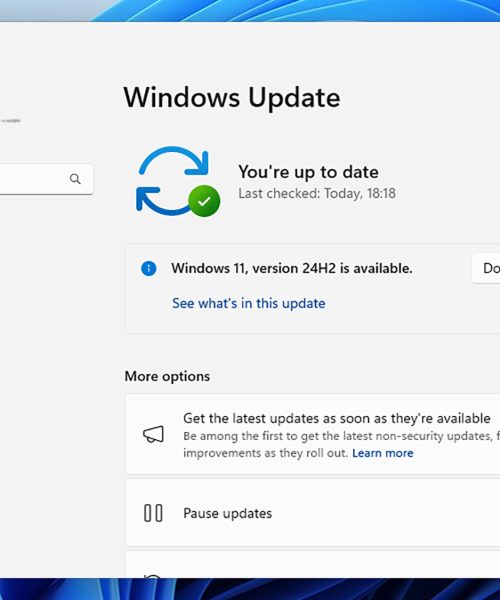Click the You're up to date status text
This screenshot has width=500, height=600.
308,172
